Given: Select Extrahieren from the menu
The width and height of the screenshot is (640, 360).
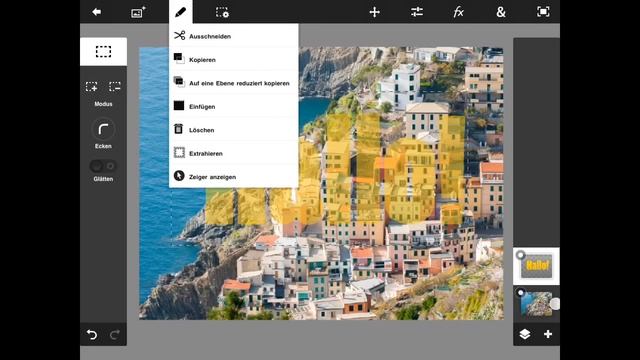Looking at the screenshot, I should tap(233, 153).
